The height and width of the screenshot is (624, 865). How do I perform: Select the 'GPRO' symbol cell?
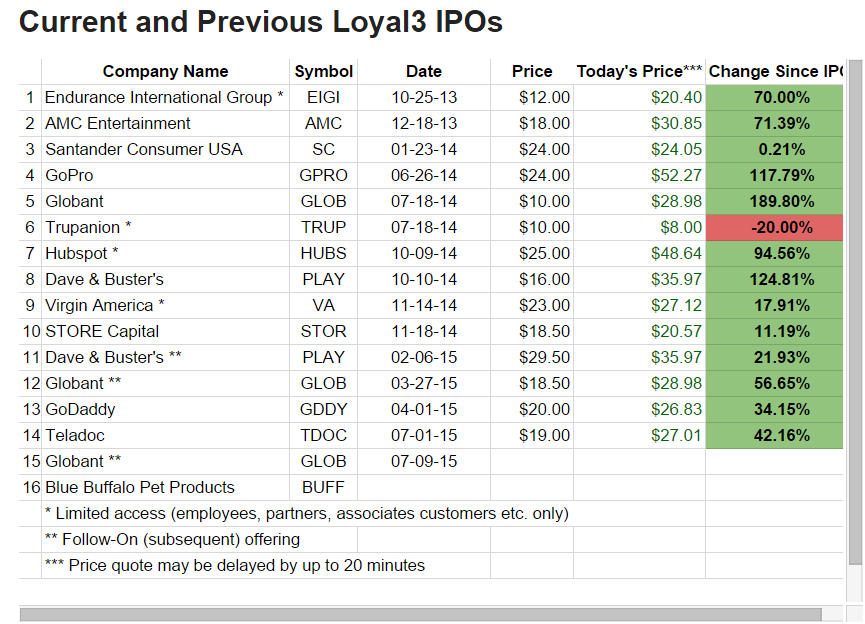(323, 175)
